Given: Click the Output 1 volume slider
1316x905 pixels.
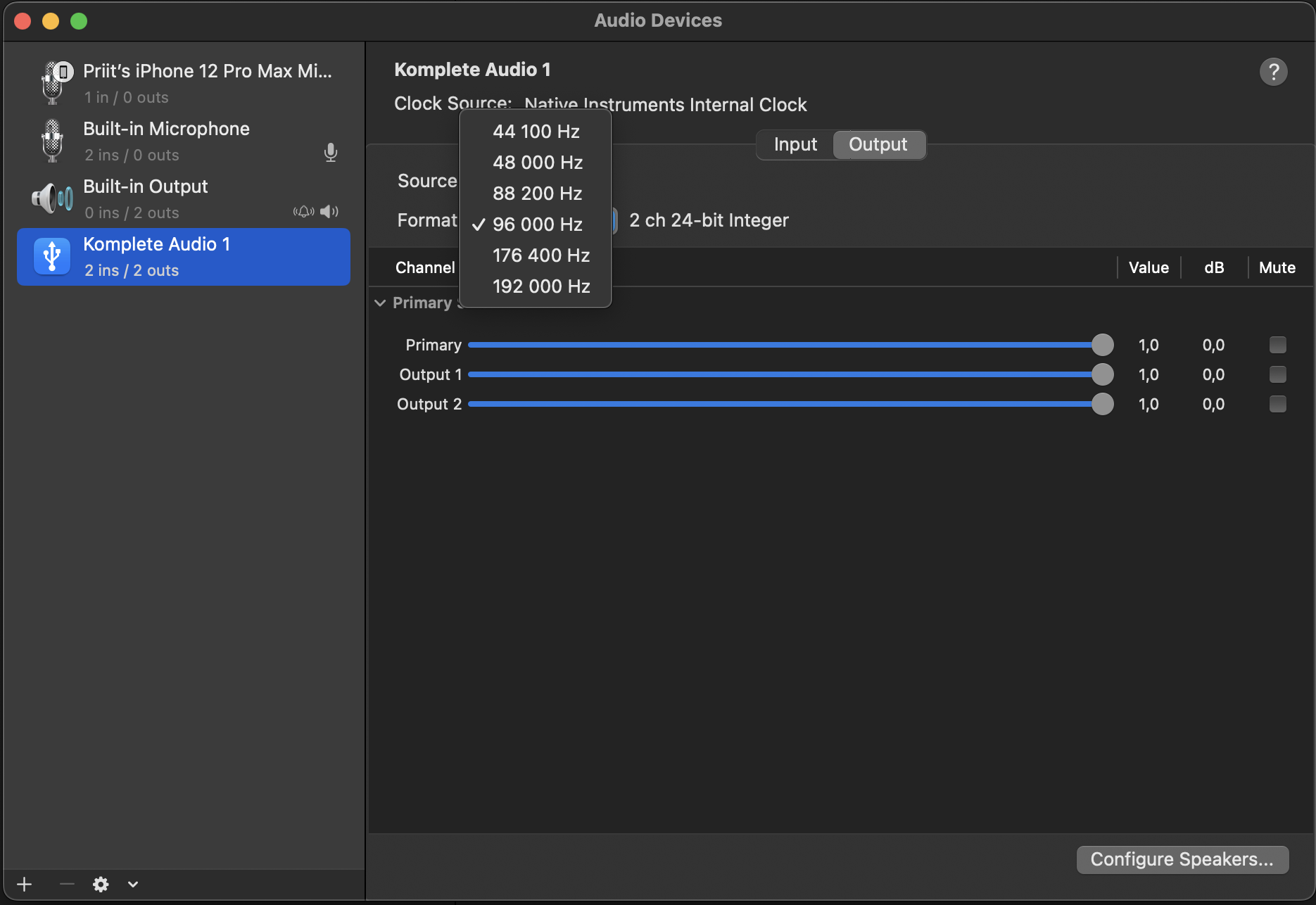Looking at the screenshot, I should [x=790, y=374].
